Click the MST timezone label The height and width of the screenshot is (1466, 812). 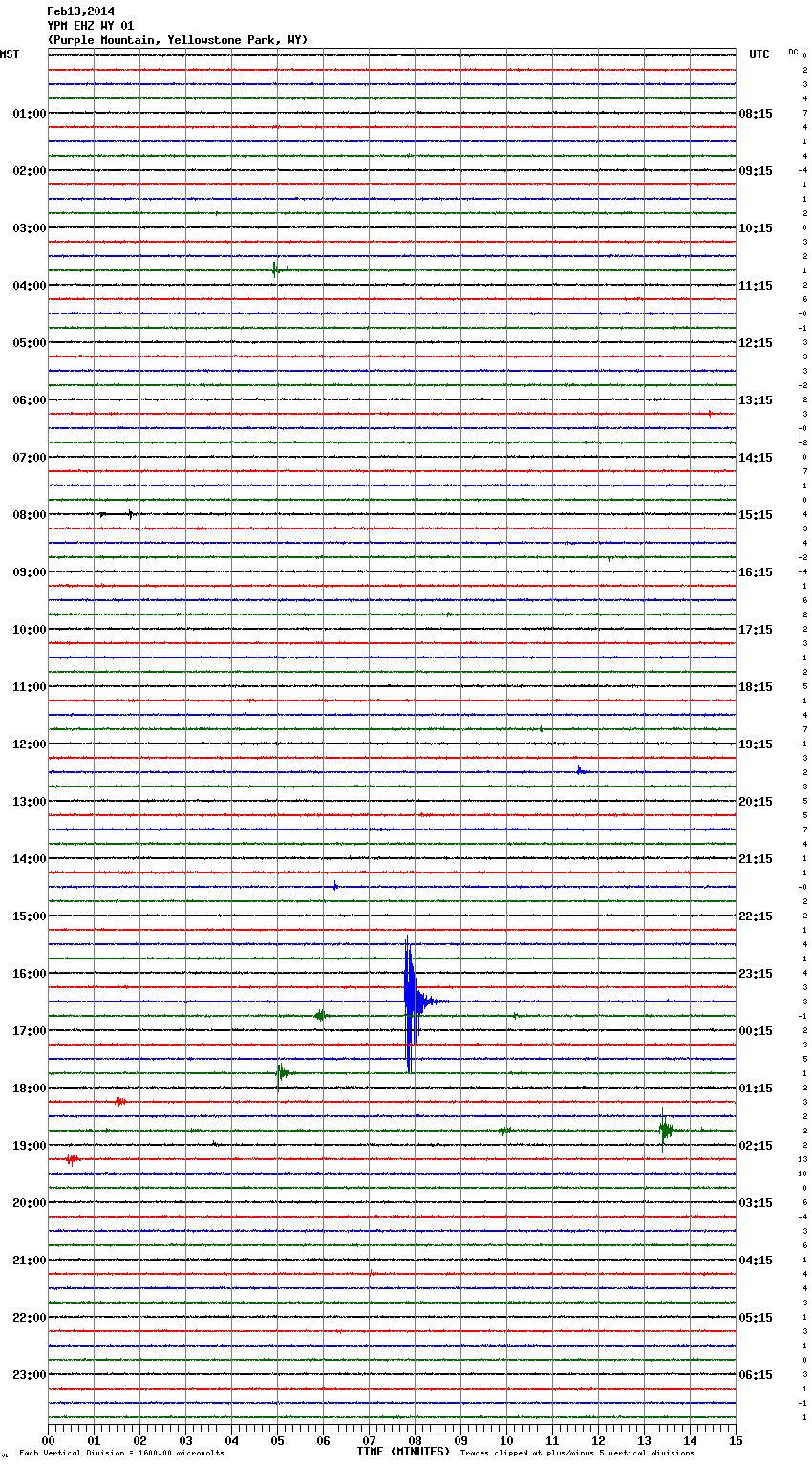(10, 54)
